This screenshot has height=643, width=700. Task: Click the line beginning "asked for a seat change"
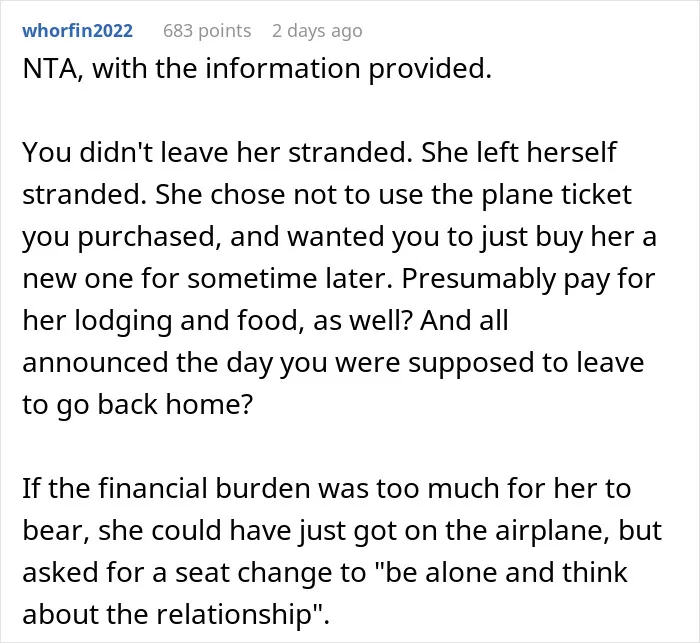tap(325, 573)
